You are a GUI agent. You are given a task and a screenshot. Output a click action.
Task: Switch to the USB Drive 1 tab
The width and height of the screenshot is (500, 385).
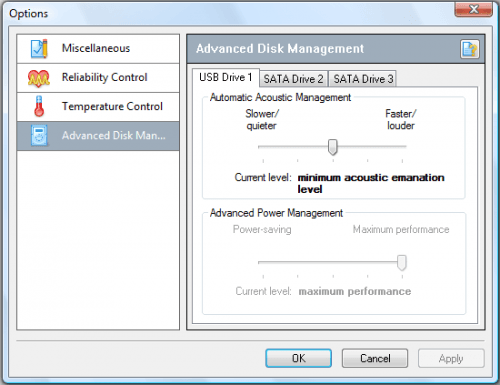(226, 78)
